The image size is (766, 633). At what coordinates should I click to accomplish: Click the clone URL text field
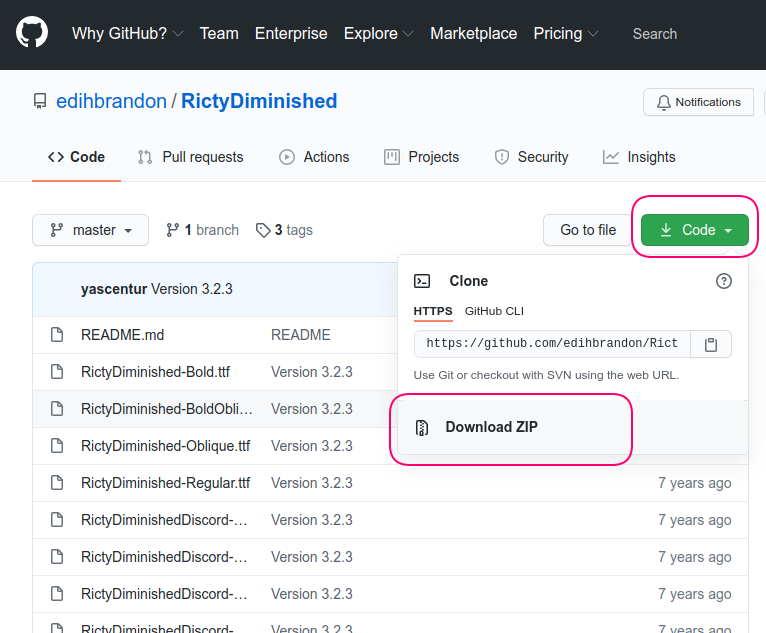point(552,344)
